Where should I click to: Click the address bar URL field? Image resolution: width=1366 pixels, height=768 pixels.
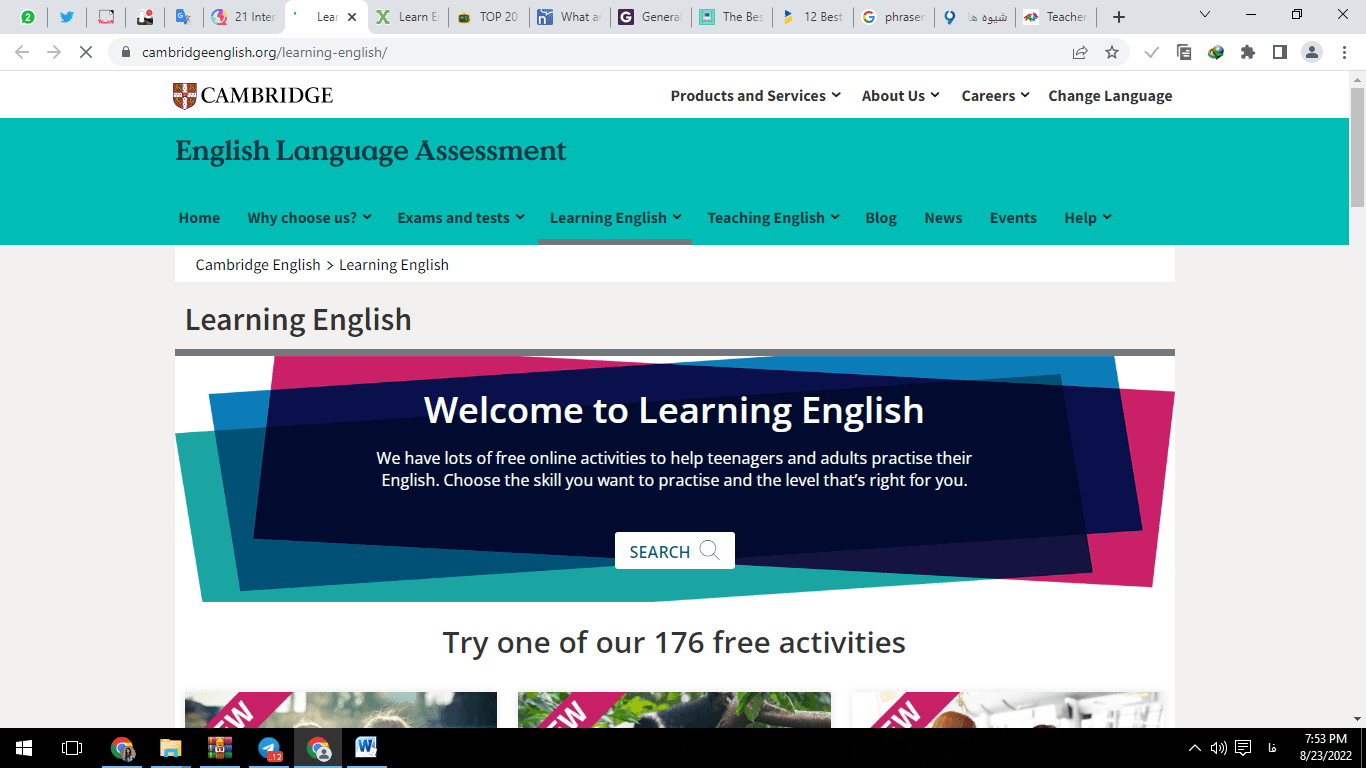point(600,52)
